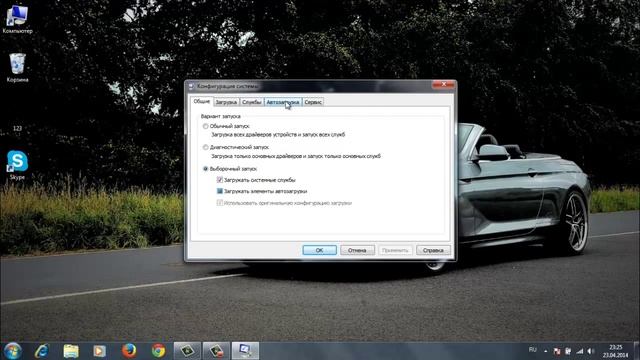Click the Вариант запуска group label

point(220,116)
